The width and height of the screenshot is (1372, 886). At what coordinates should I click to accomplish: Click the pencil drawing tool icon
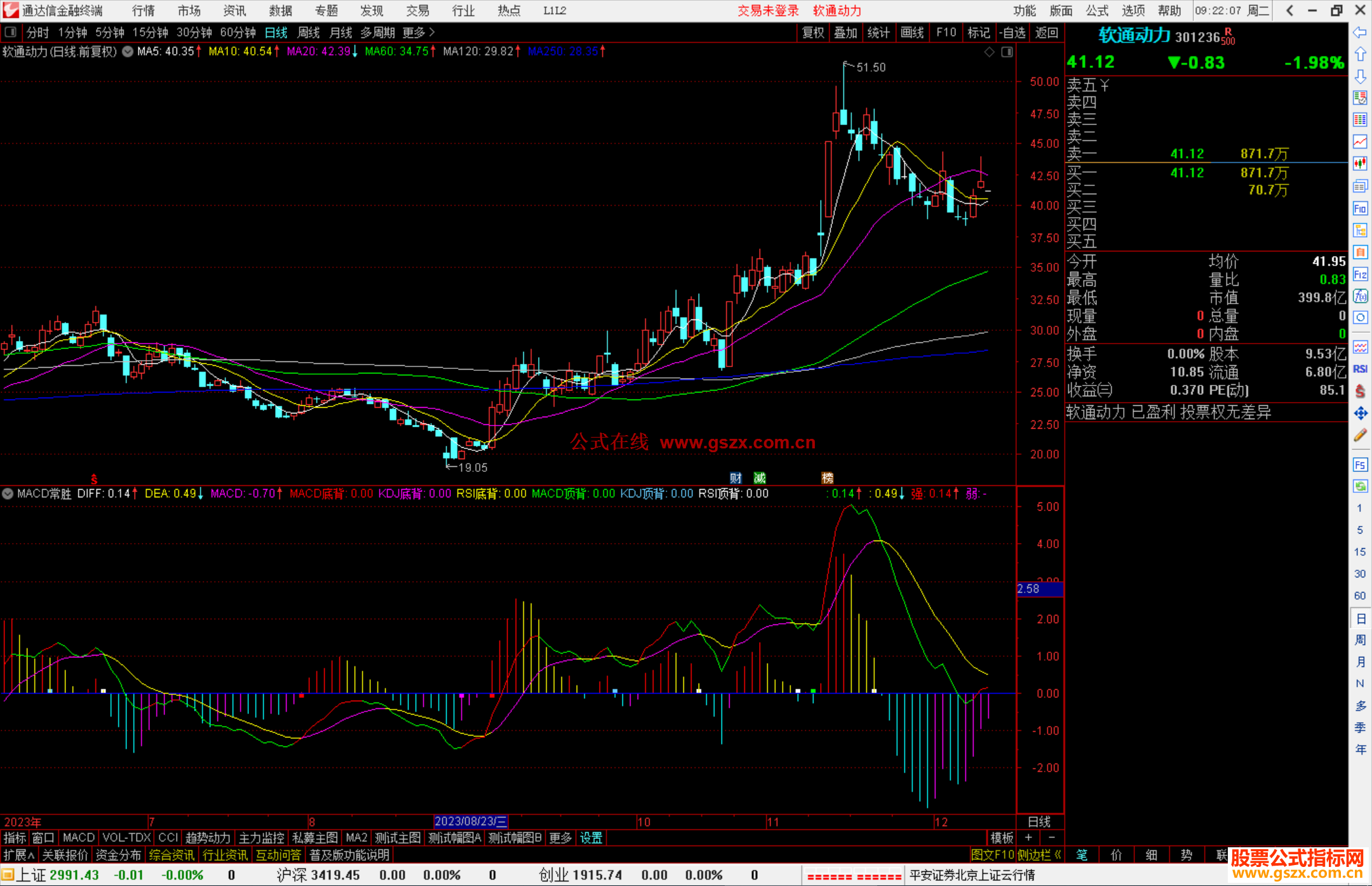(1360, 436)
